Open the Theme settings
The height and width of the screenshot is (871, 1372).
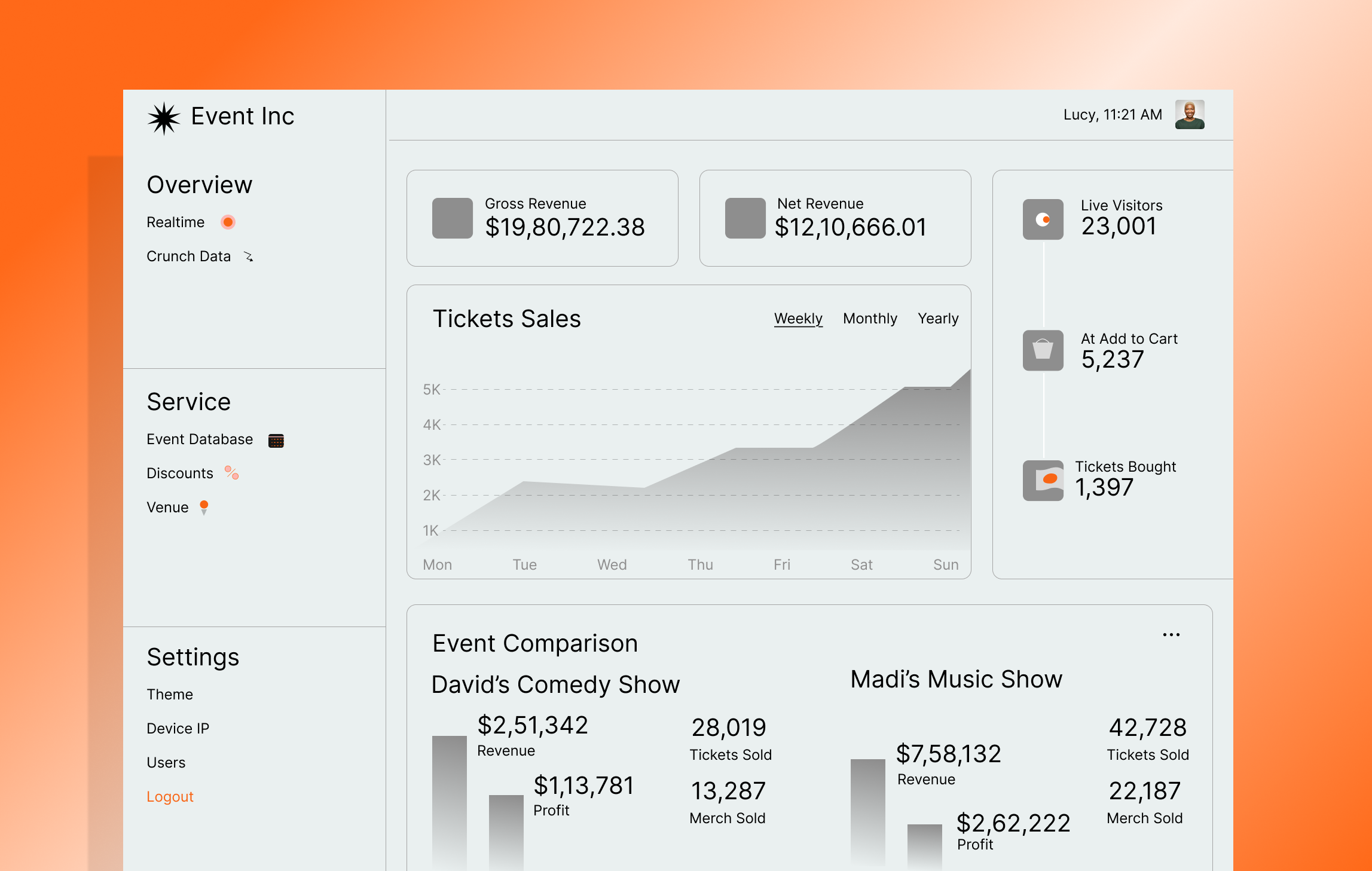point(169,694)
